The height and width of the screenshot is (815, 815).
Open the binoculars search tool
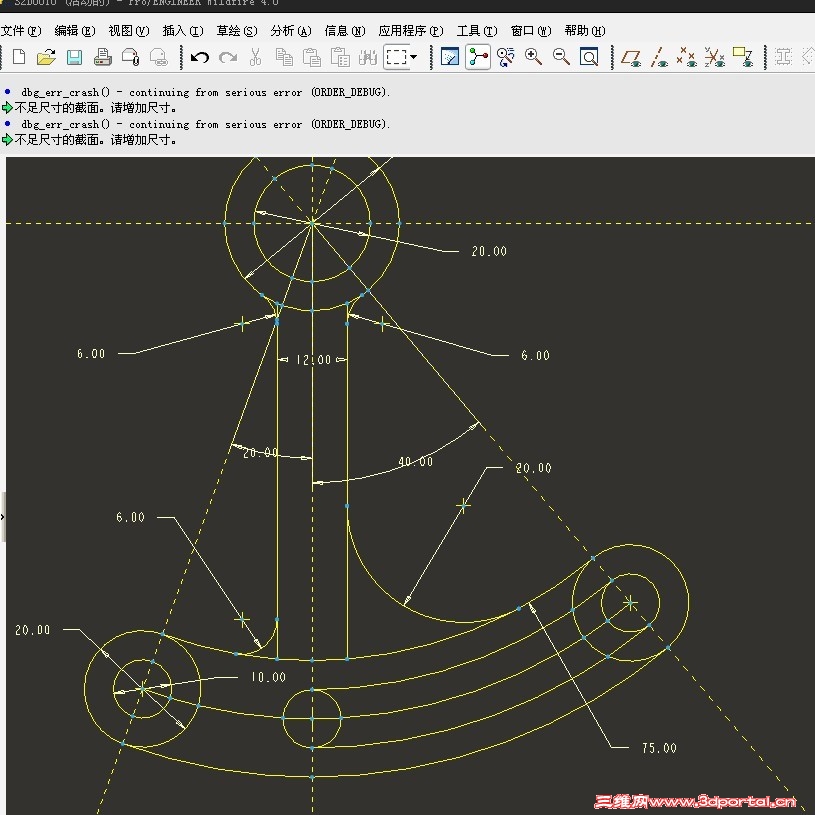pyautogui.click(x=367, y=57)
